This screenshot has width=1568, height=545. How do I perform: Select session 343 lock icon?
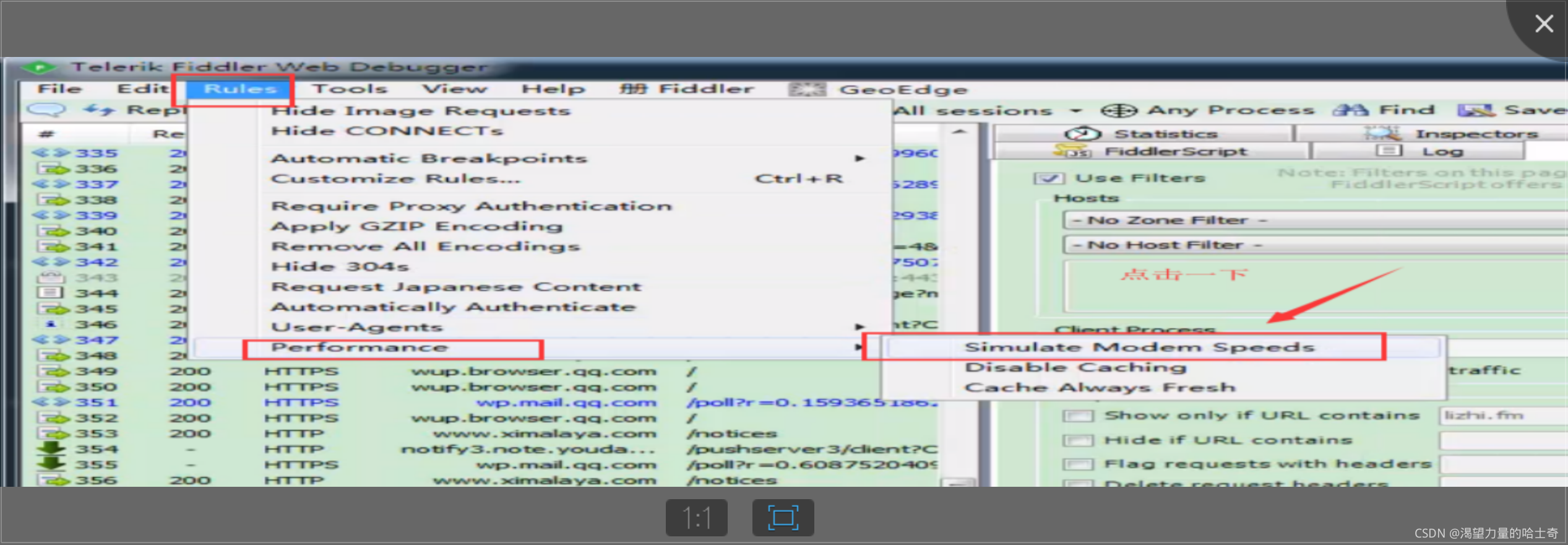[51, 277]
